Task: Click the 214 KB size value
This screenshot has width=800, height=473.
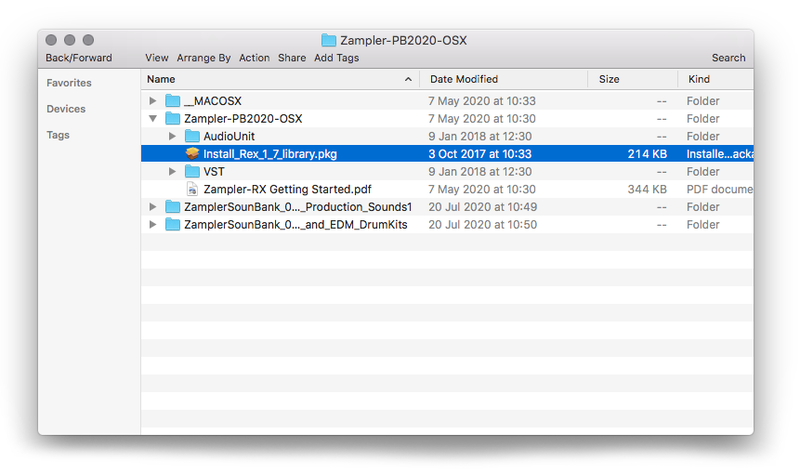Action: (647, 154)
